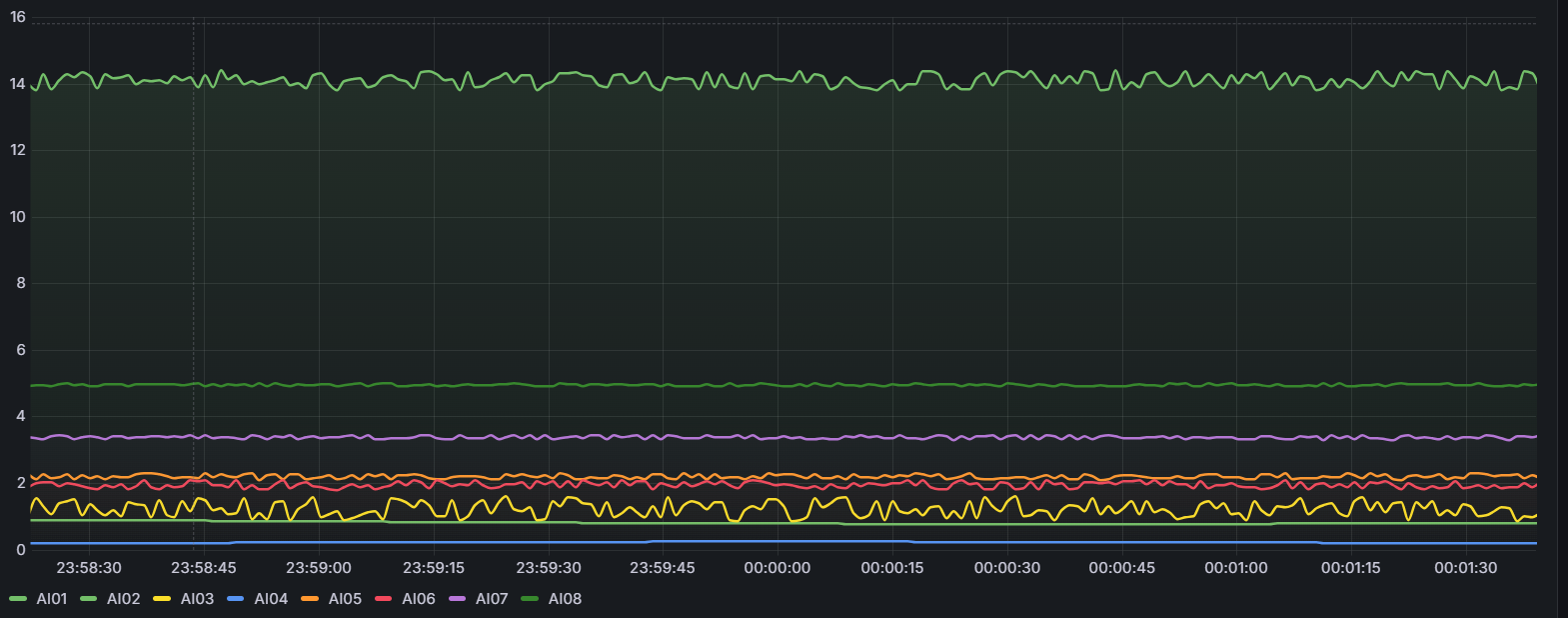Click the purple AI07 legend color marker

pyautogui.click(x=458, y=599)
